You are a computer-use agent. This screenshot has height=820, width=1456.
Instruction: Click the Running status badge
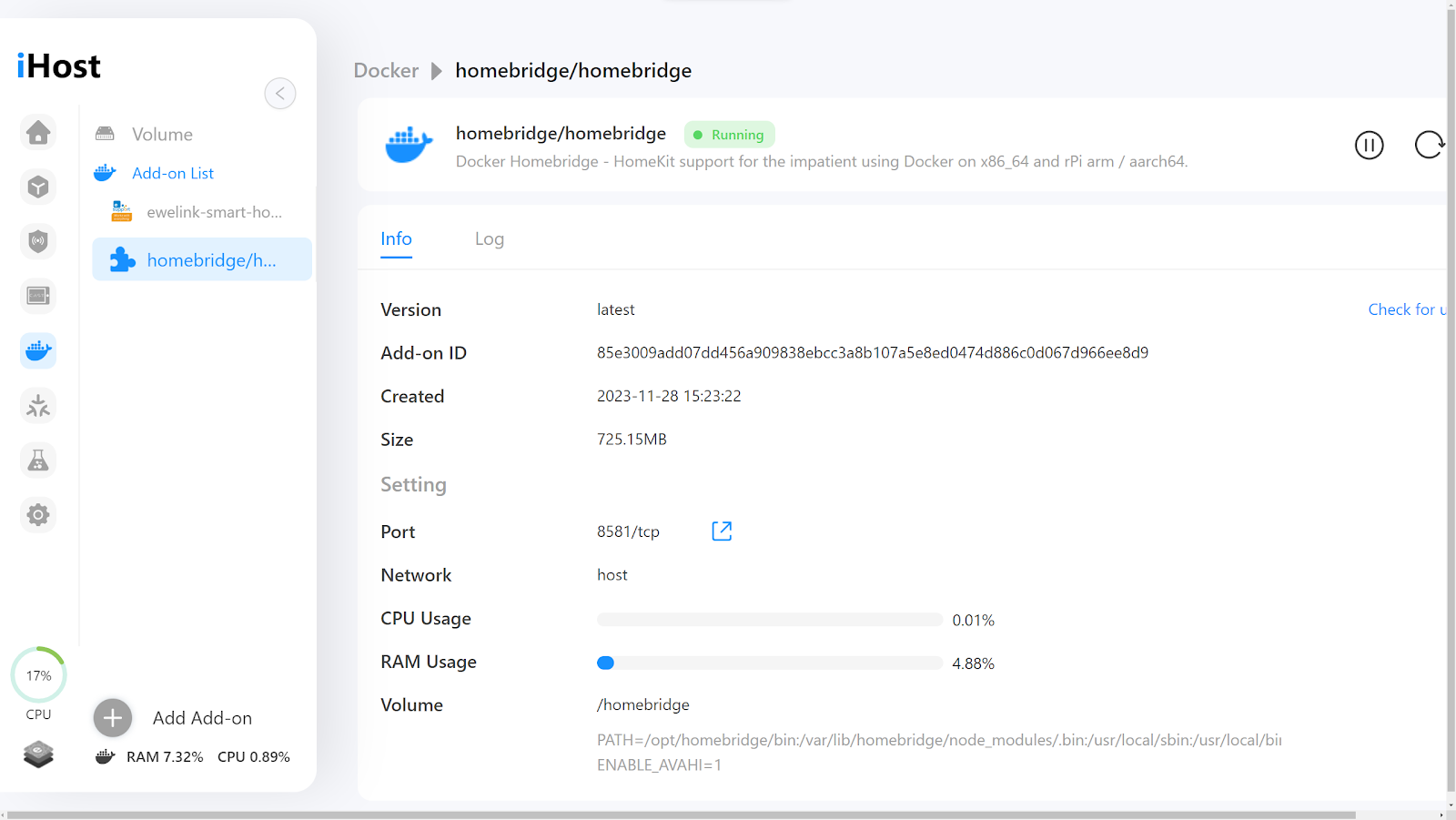(x=729, y=135)
